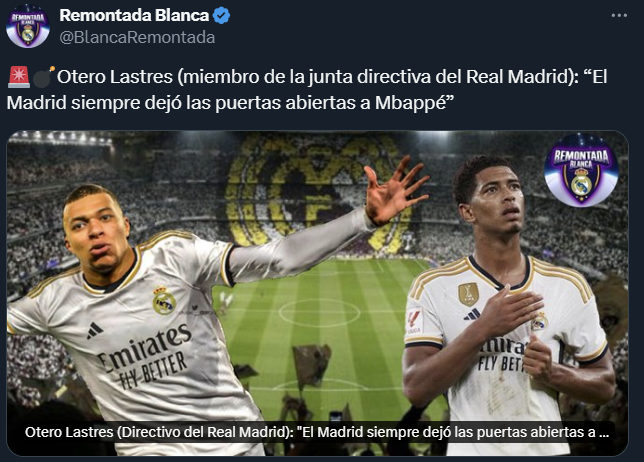Click the Emirates Fly Better text on left jersey
This screenshot has height=462, width=644.
(146, 357)
